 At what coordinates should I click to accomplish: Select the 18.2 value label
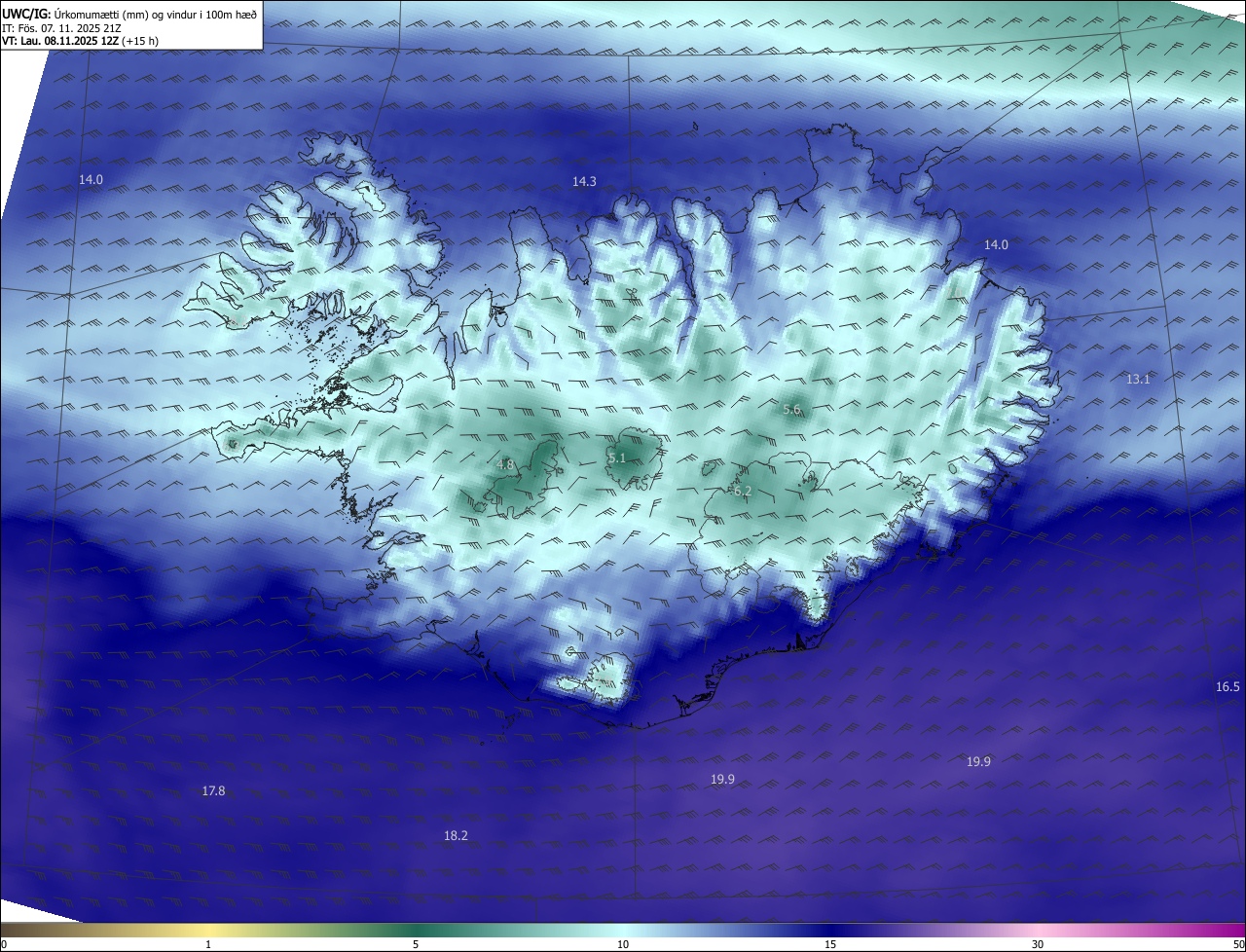click(456, 836)
